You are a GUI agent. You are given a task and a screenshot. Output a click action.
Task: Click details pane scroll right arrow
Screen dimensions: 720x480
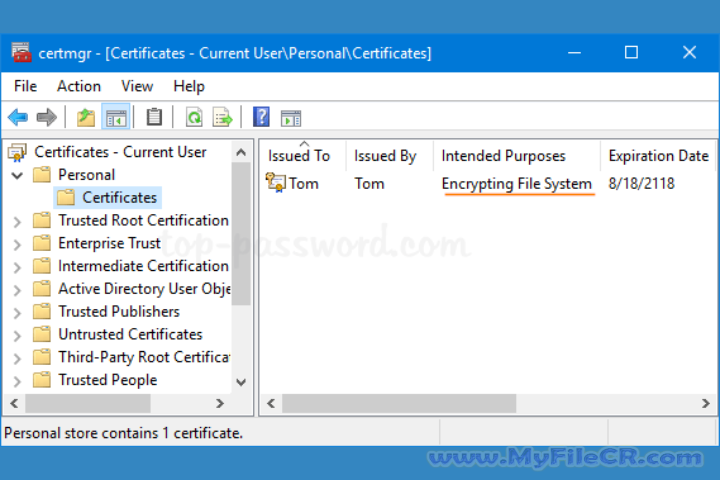(706, 403)
